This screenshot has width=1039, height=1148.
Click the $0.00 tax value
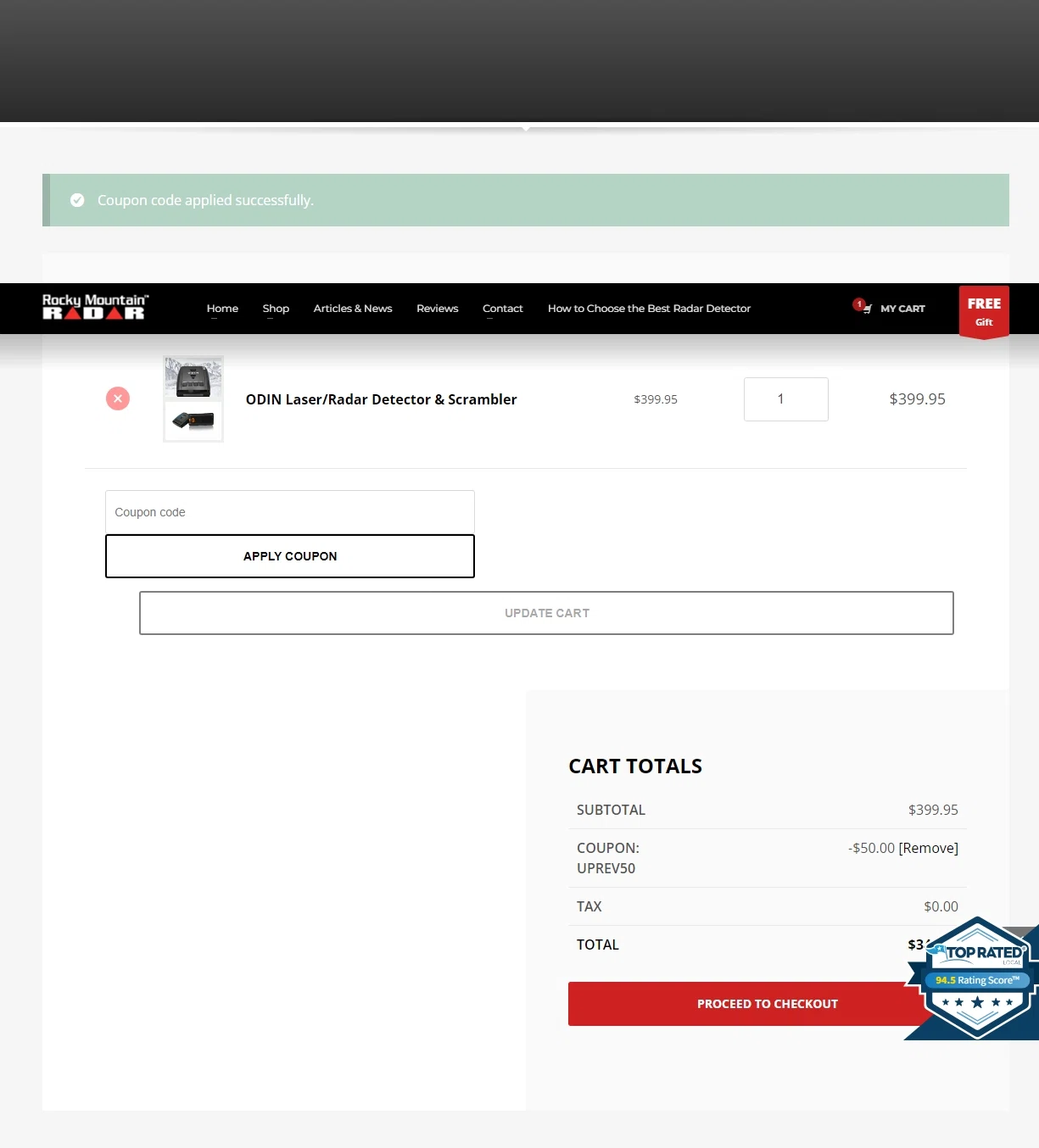click(941, 906)
